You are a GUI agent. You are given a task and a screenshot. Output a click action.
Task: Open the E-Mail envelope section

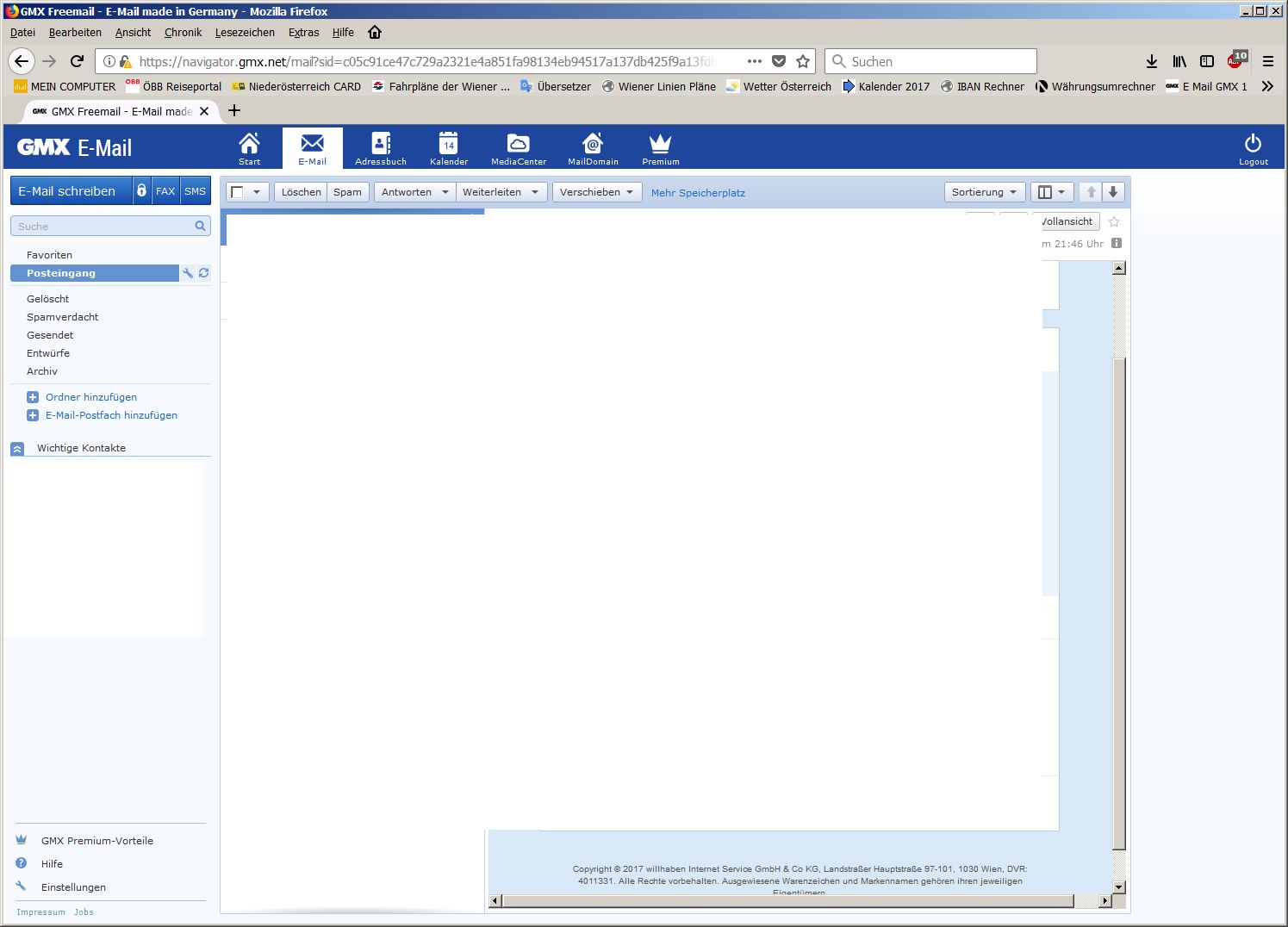pyautogui.click(x=312, y=148)
